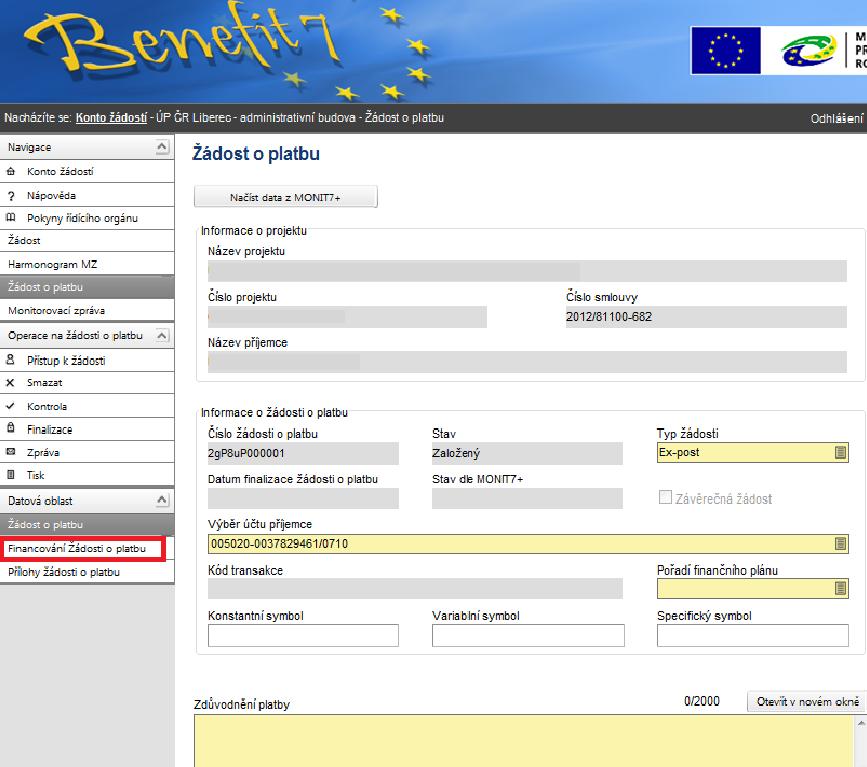Select Žádost o platbu under Datová oblast
This screenshot has height=767, width=867.
pos(87,524)
